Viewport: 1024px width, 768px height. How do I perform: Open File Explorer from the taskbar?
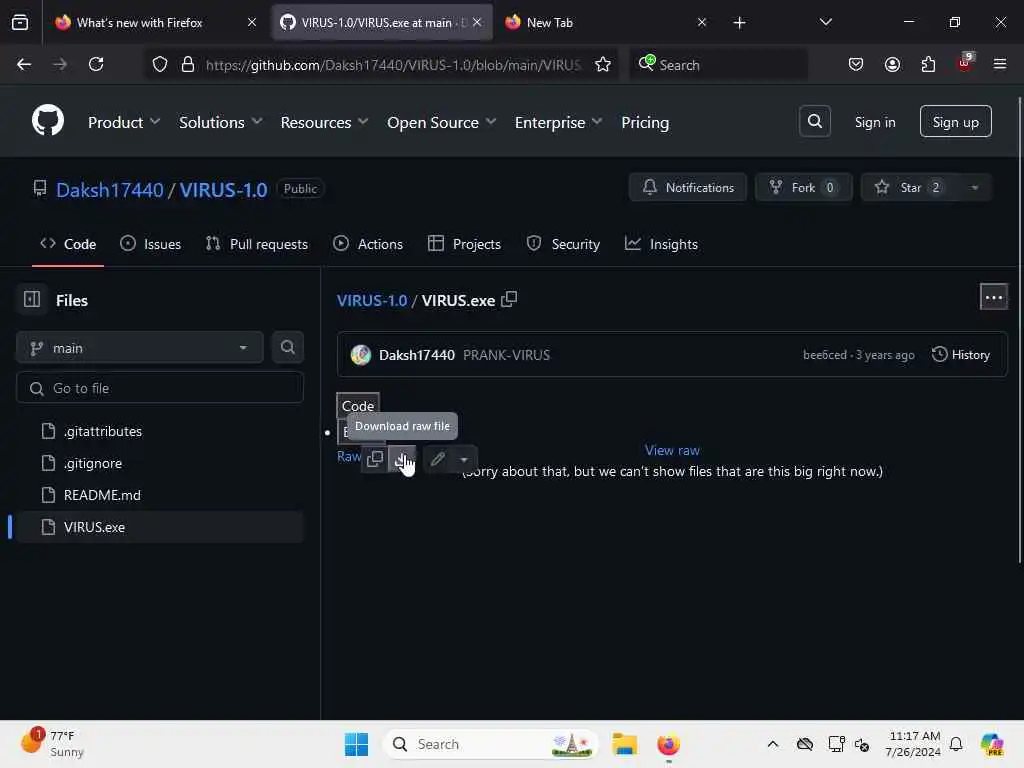pos(624,744)
